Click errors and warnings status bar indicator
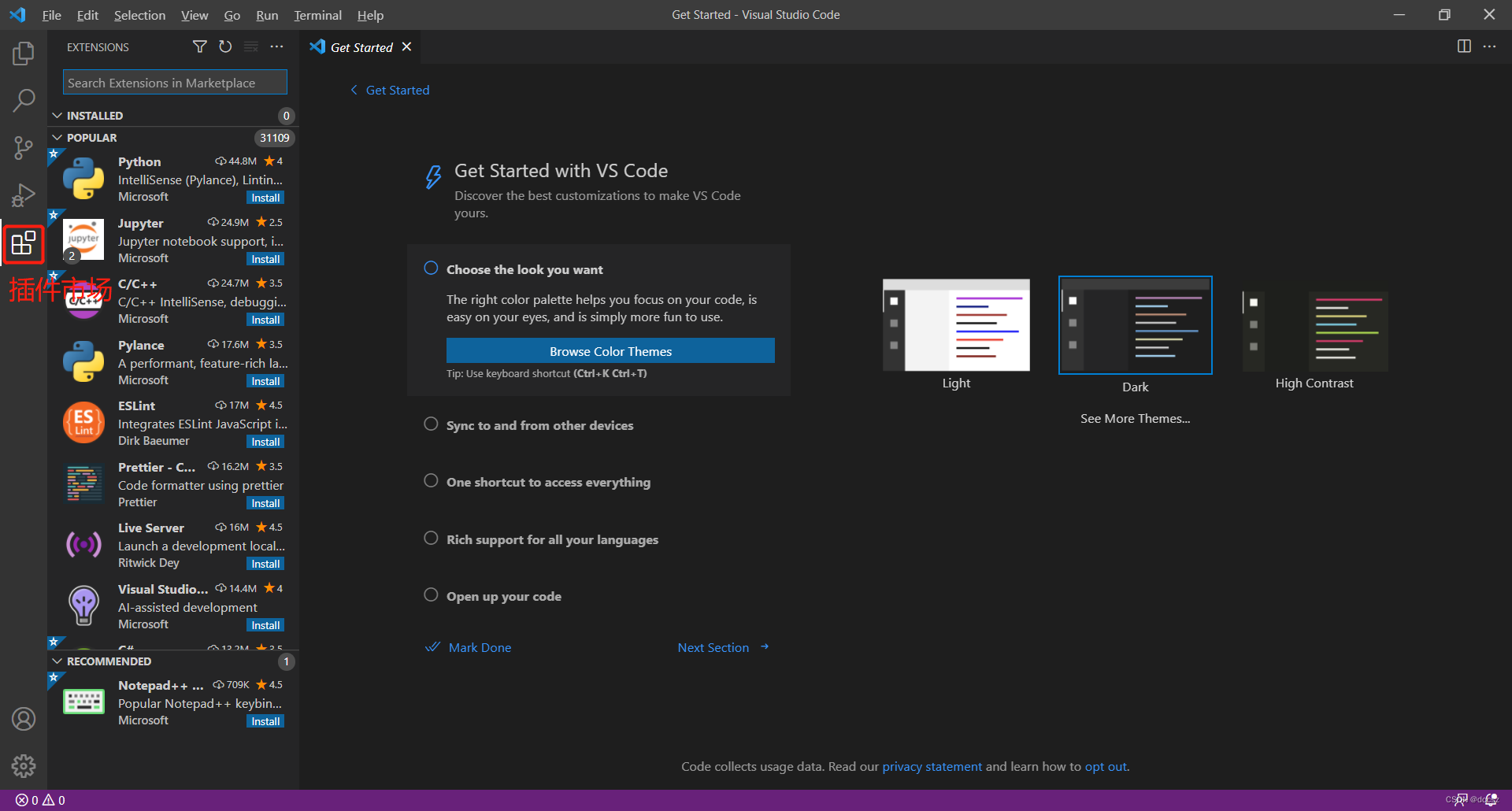 pos(40,800)
